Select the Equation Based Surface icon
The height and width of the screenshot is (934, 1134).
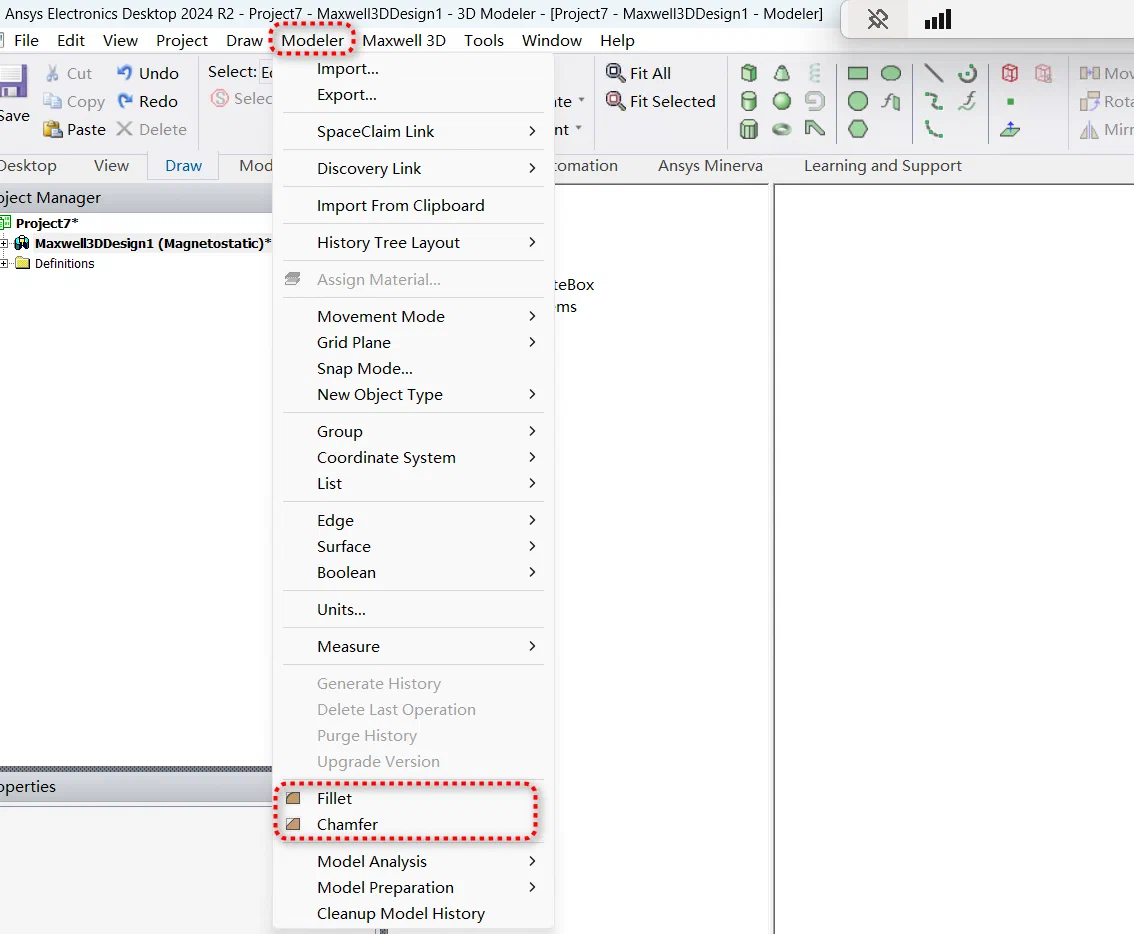891,101
